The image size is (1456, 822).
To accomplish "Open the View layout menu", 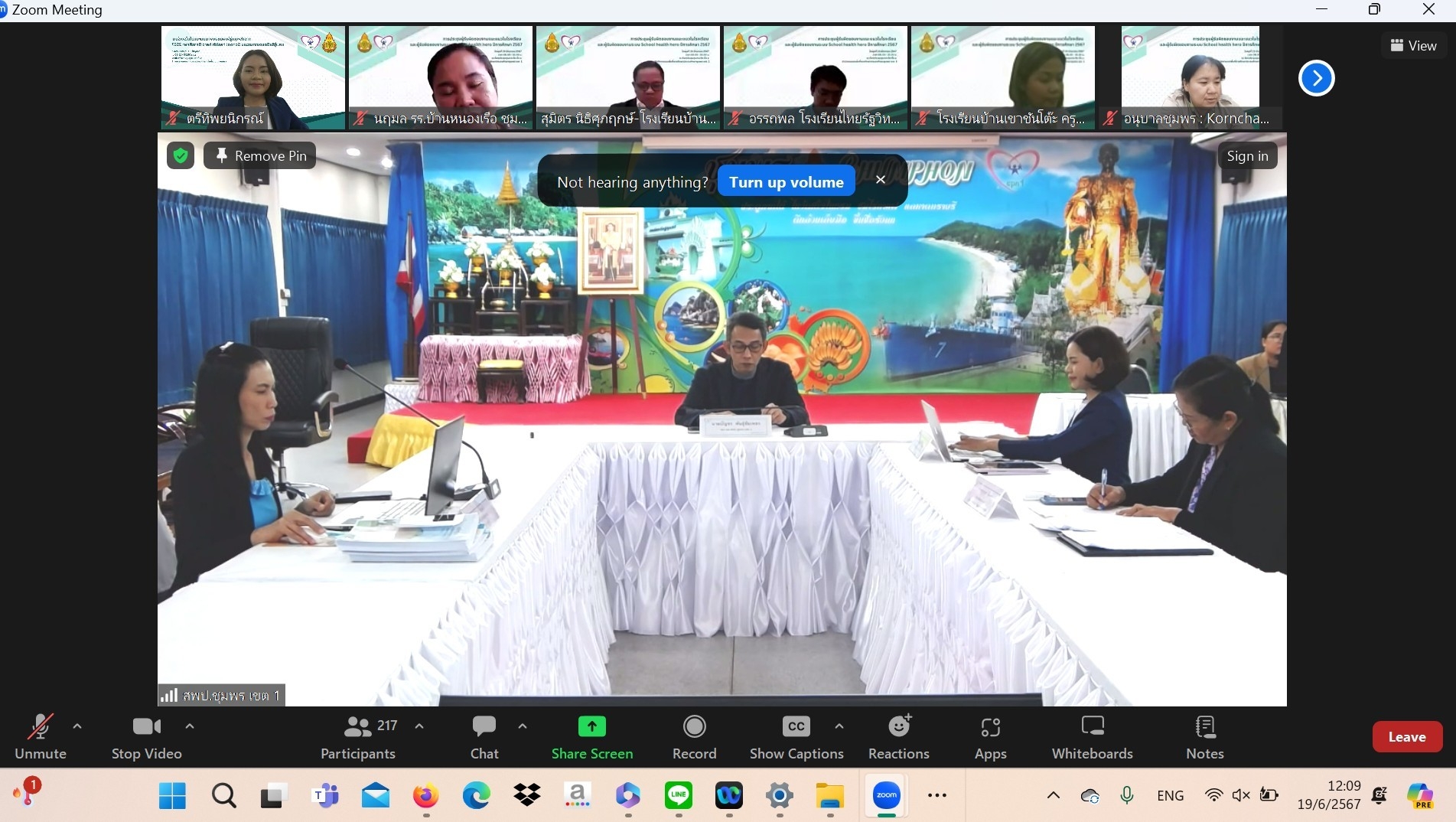I will [x=1413, y=46].
